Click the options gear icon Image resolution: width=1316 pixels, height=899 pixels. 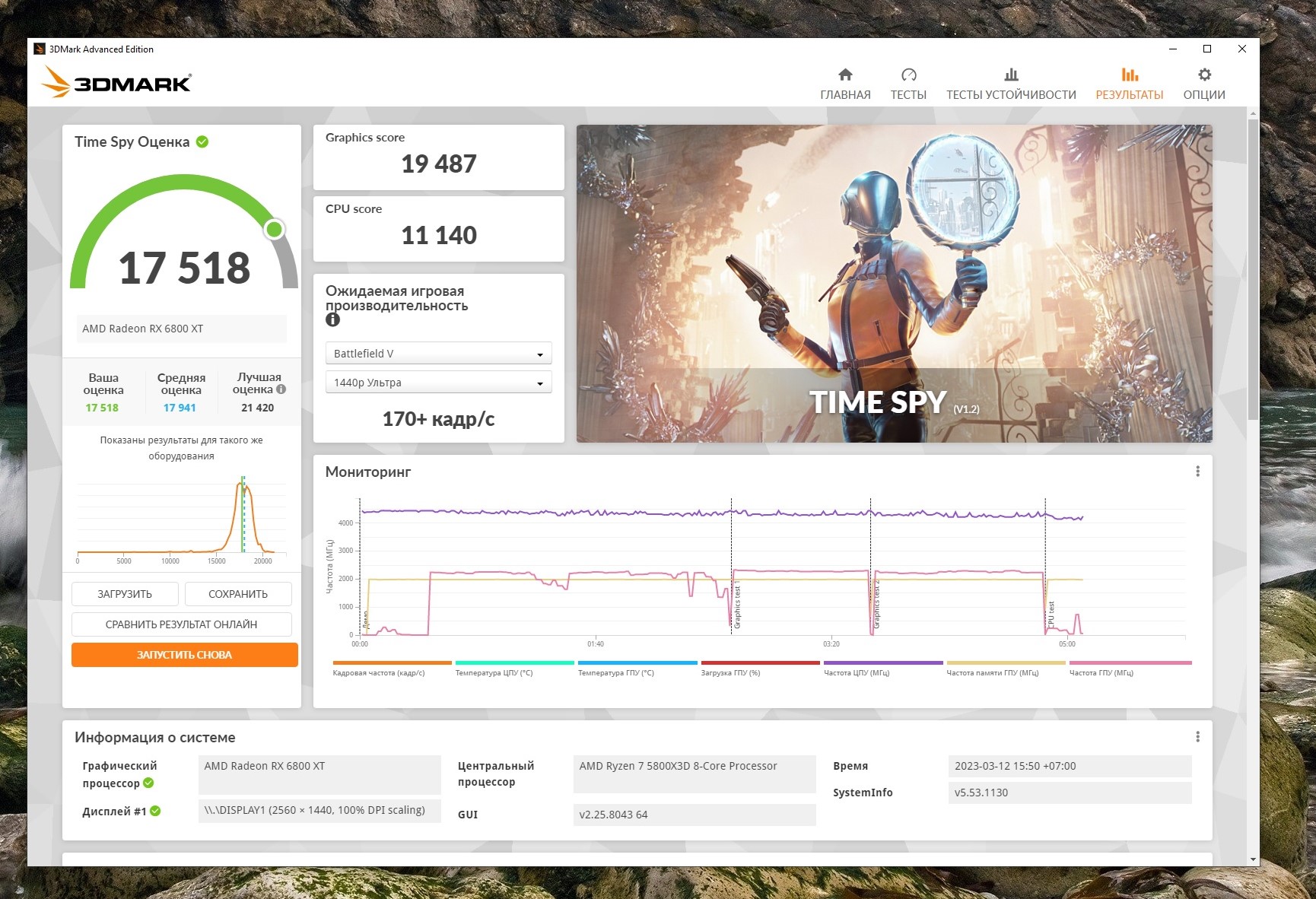1204,75
